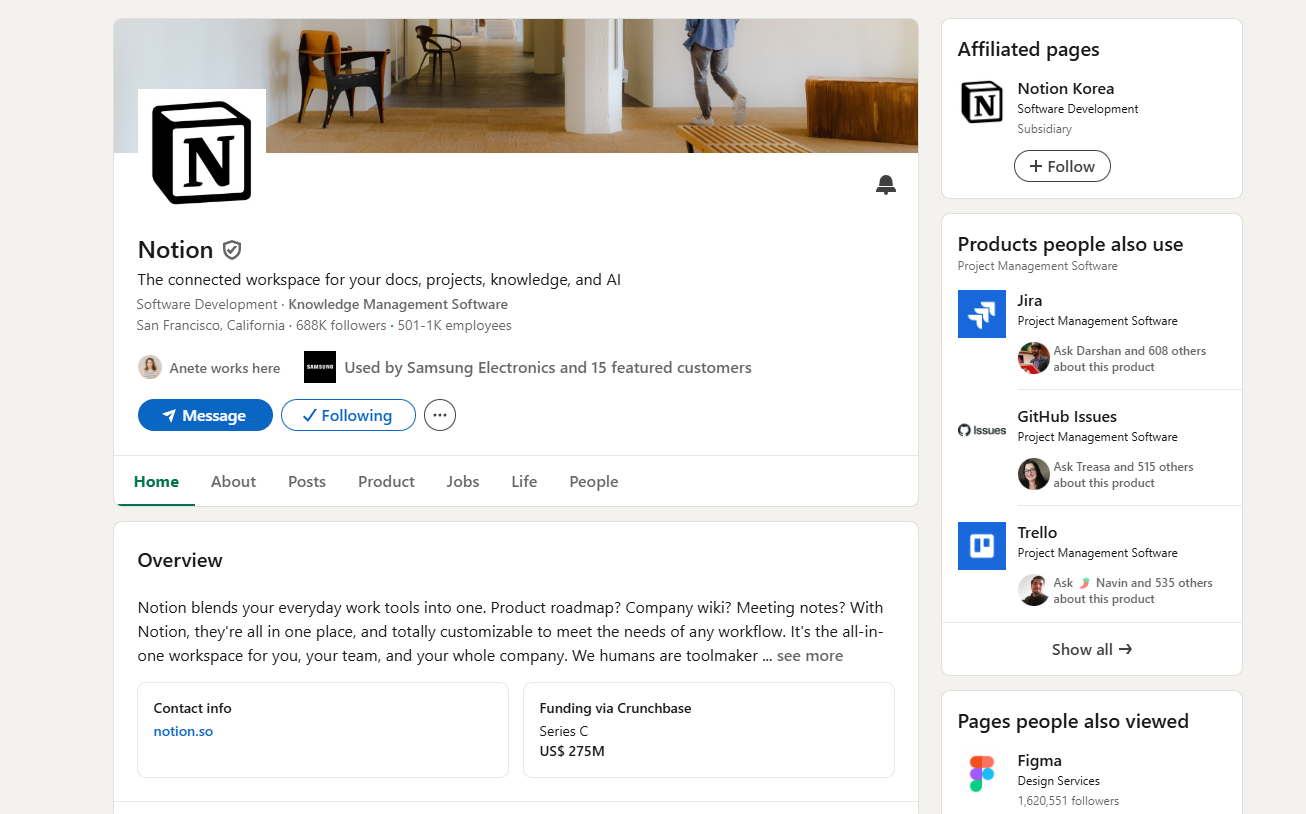
Task: Go to the People tab
Action: click(x=593, y=481)
